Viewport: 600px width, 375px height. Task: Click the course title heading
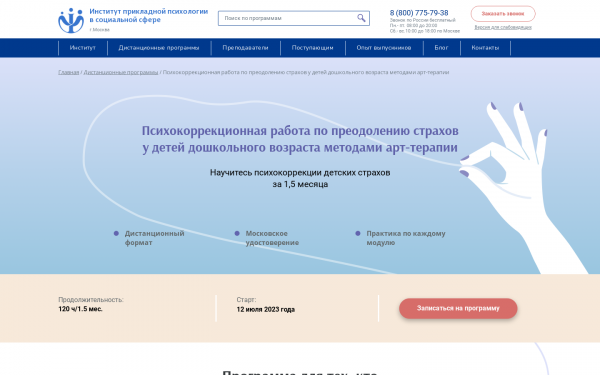pyautogui.click(x=300, y=139)
